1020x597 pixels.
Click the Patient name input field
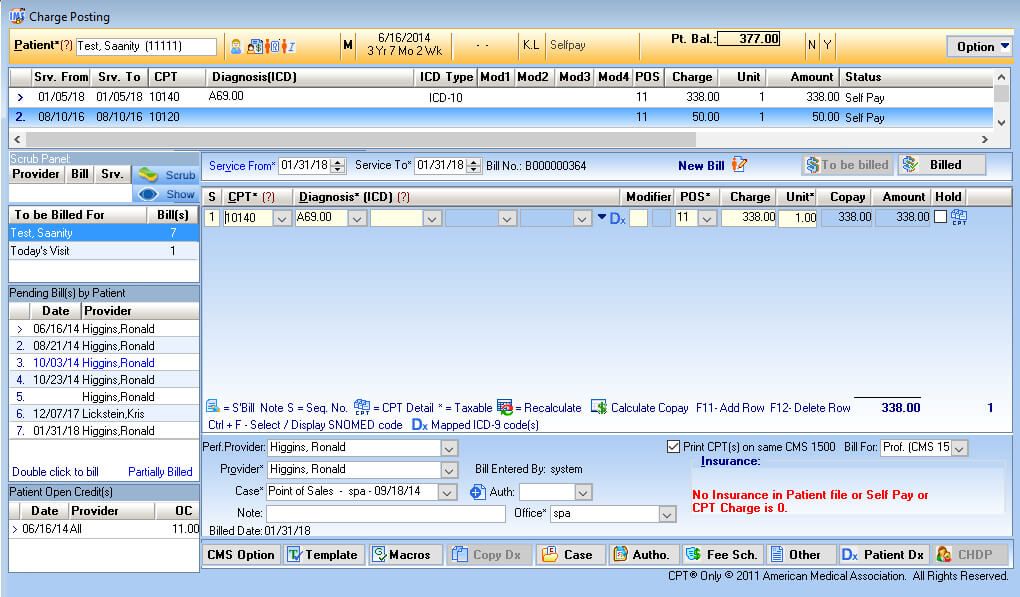coord(146,46)
